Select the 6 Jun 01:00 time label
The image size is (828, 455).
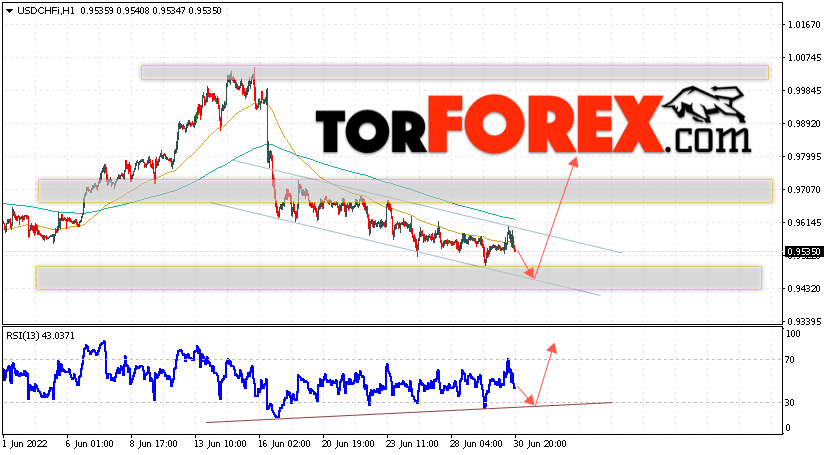tap(89, 444)
